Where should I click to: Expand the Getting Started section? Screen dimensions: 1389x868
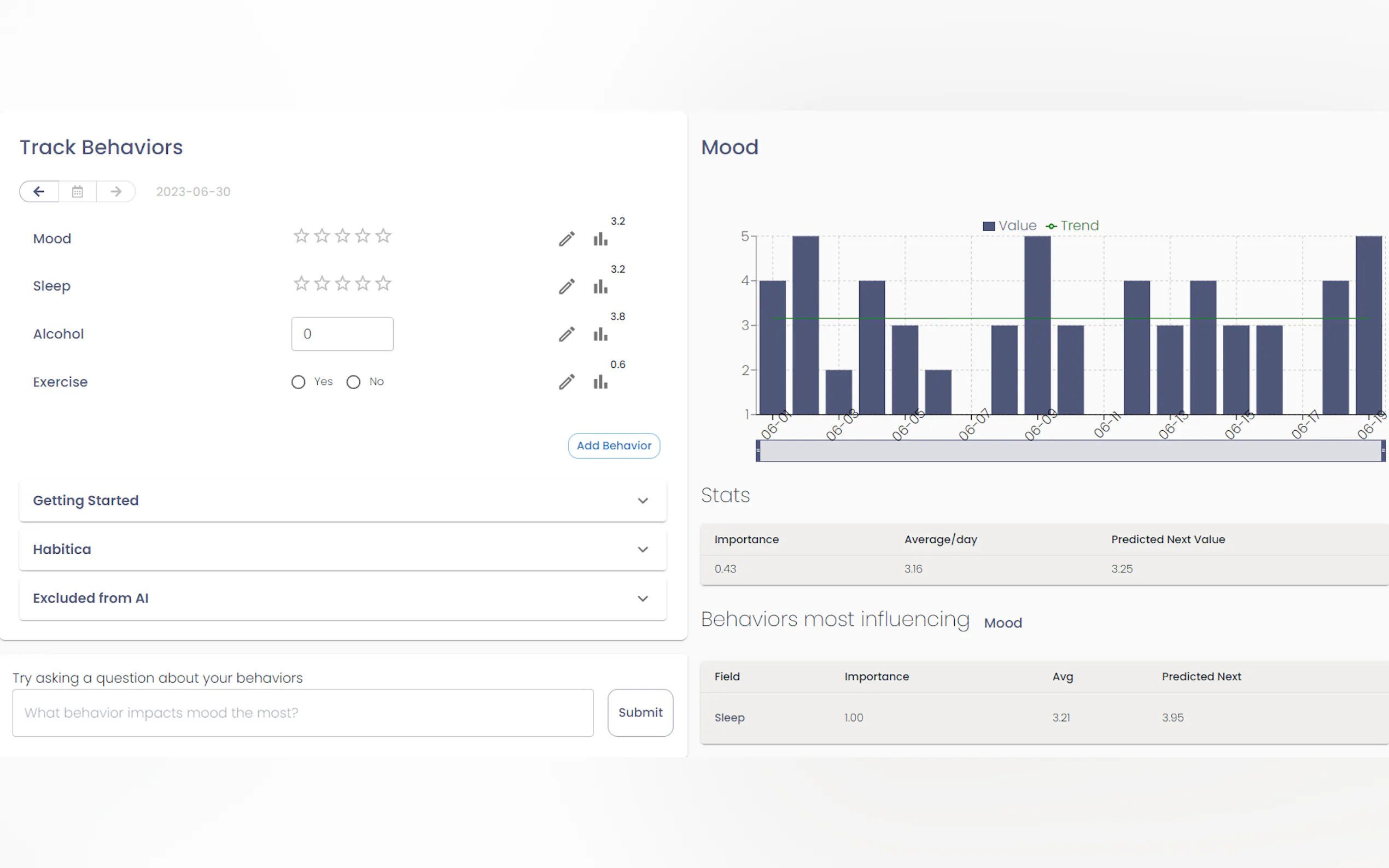click(x=343, y=501)
